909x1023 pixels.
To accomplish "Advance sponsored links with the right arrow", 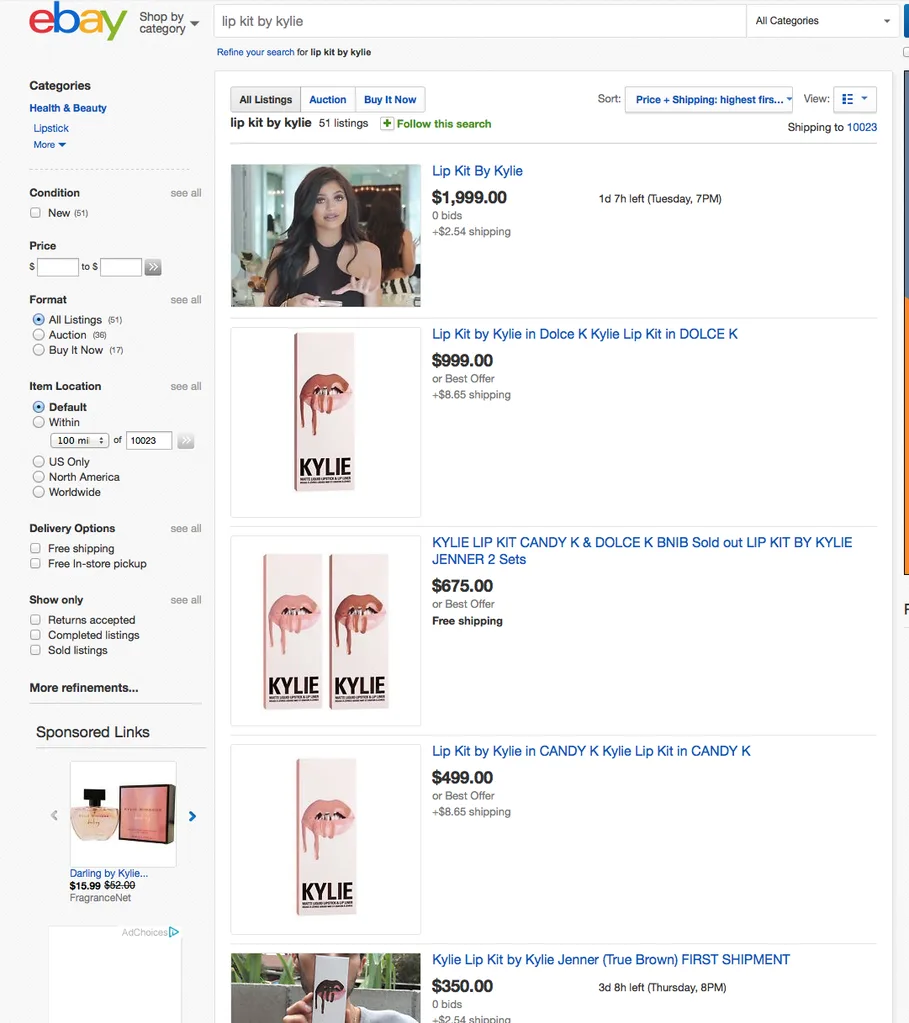I will point(192,816).
